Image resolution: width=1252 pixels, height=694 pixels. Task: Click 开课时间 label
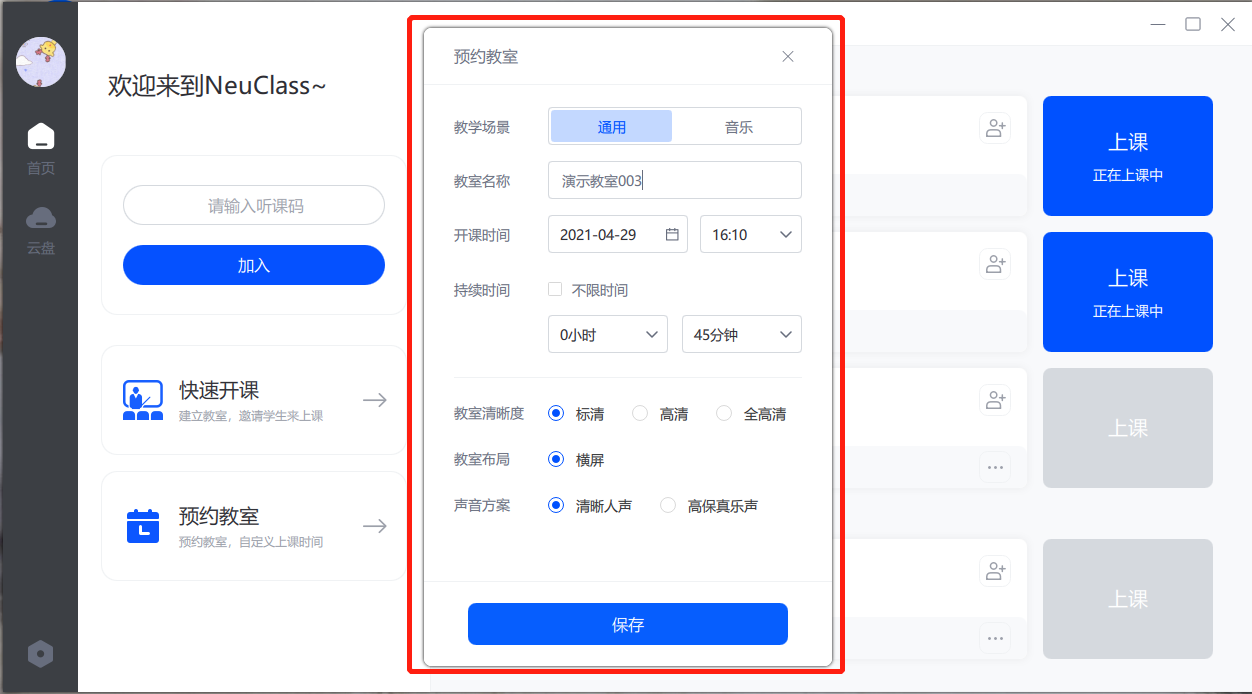482,235
